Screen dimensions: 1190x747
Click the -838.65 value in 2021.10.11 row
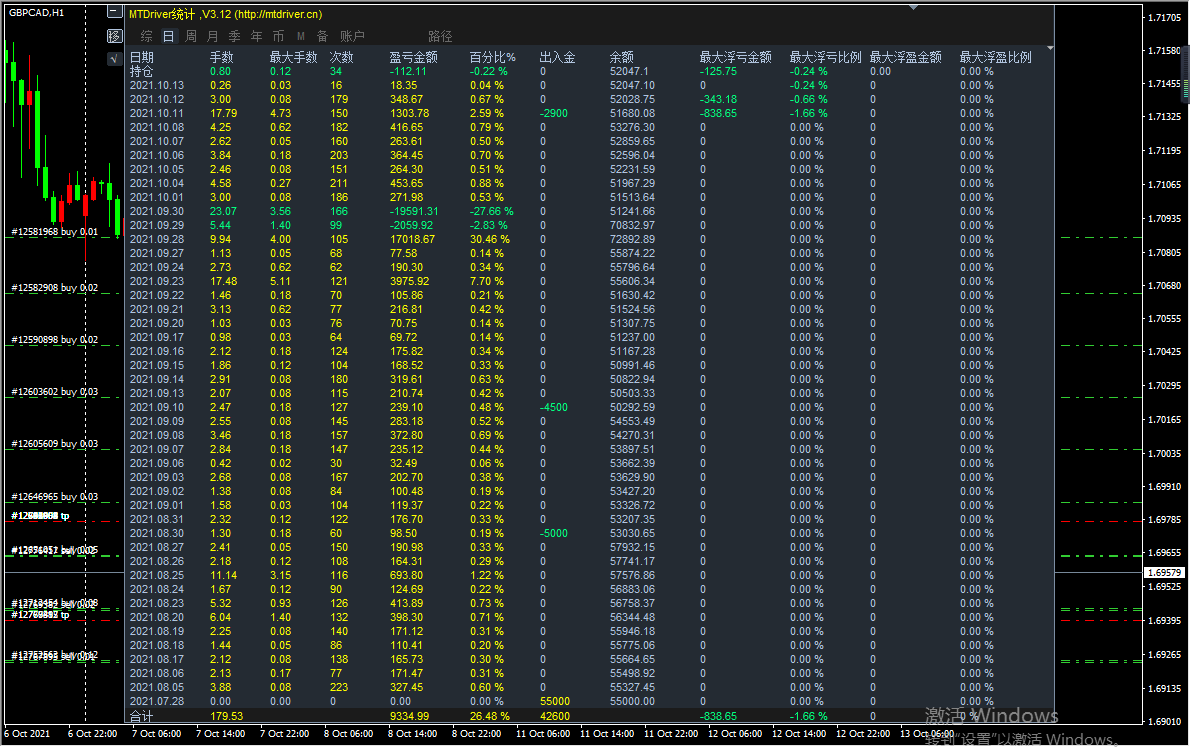tap(718, 113)
